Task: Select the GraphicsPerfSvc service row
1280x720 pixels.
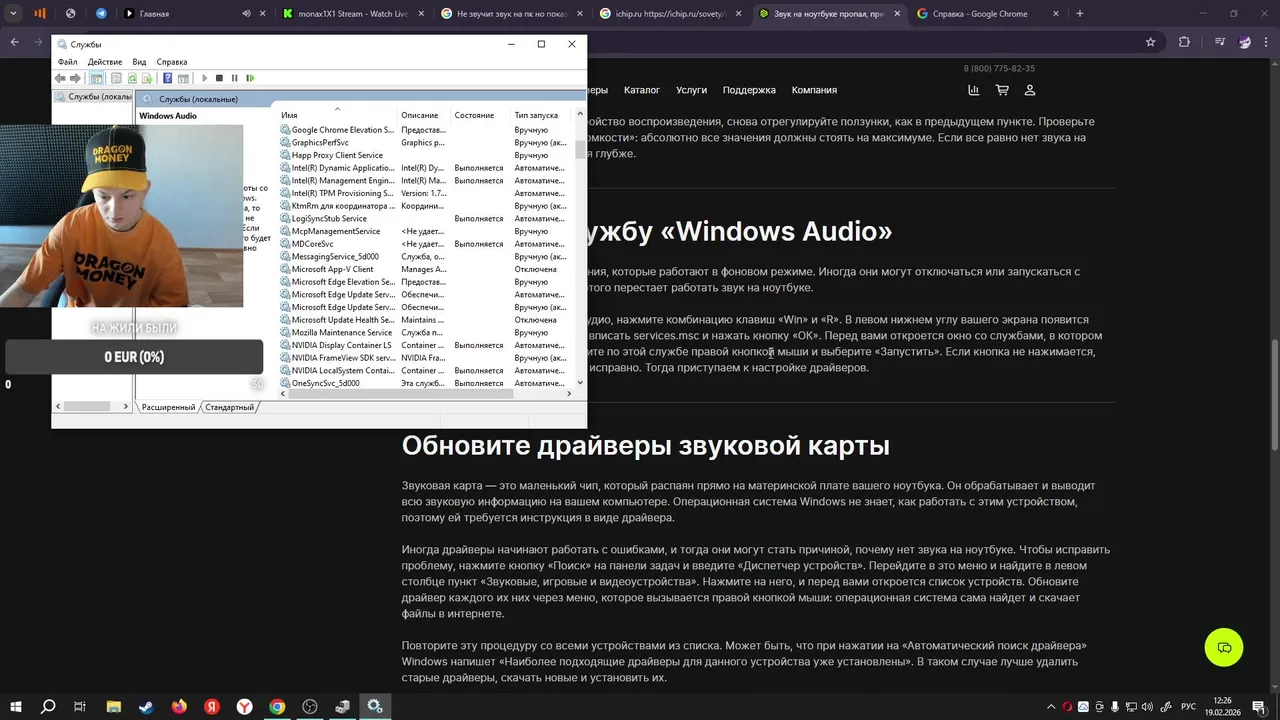Action: [x=425, y=143]
